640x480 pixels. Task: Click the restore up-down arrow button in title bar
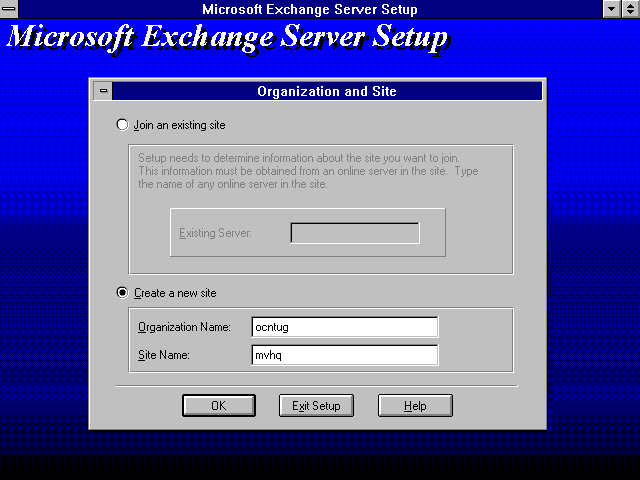coord(631,9)
